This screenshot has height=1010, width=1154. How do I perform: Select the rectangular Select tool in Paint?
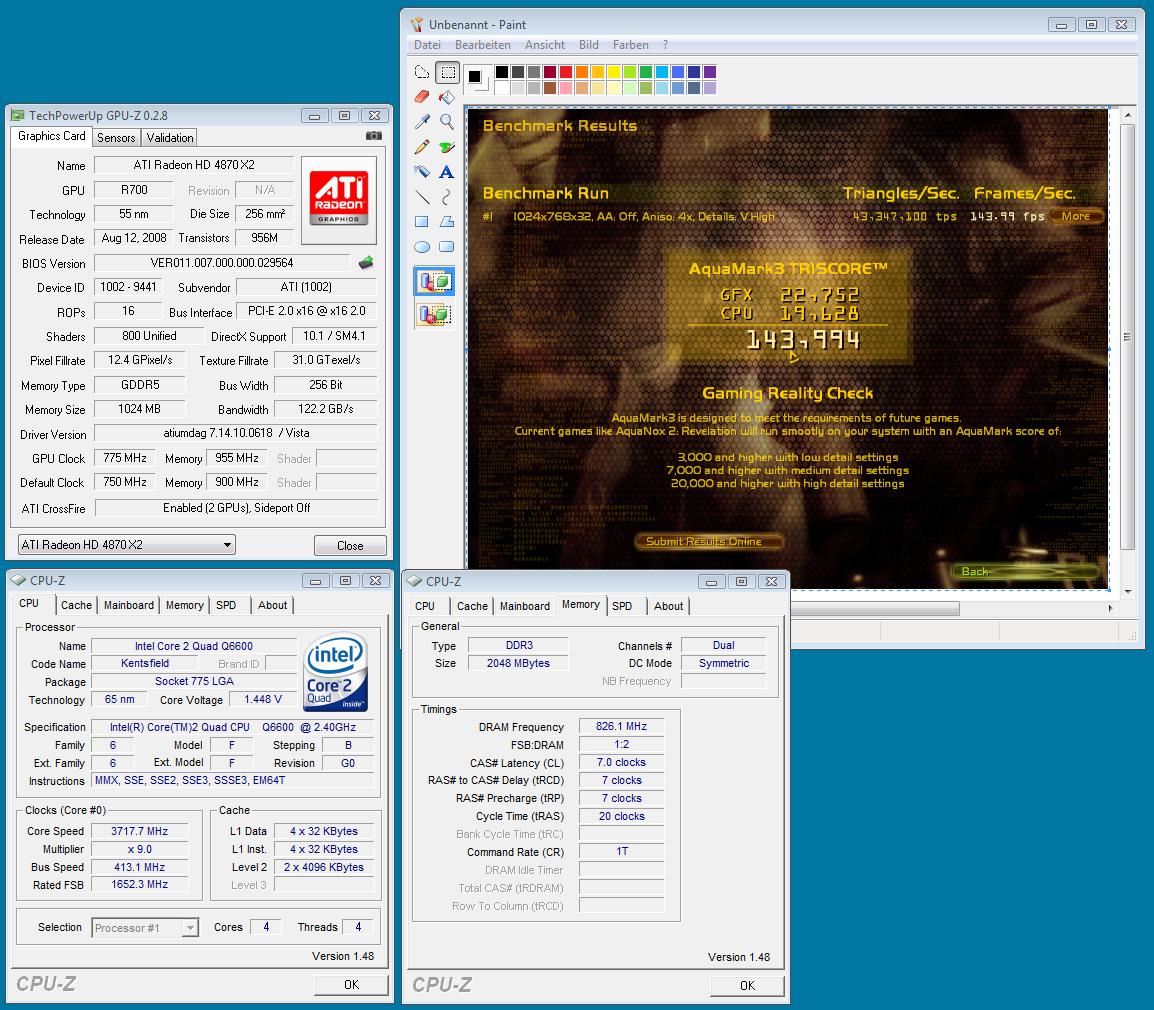pos(447,72)
